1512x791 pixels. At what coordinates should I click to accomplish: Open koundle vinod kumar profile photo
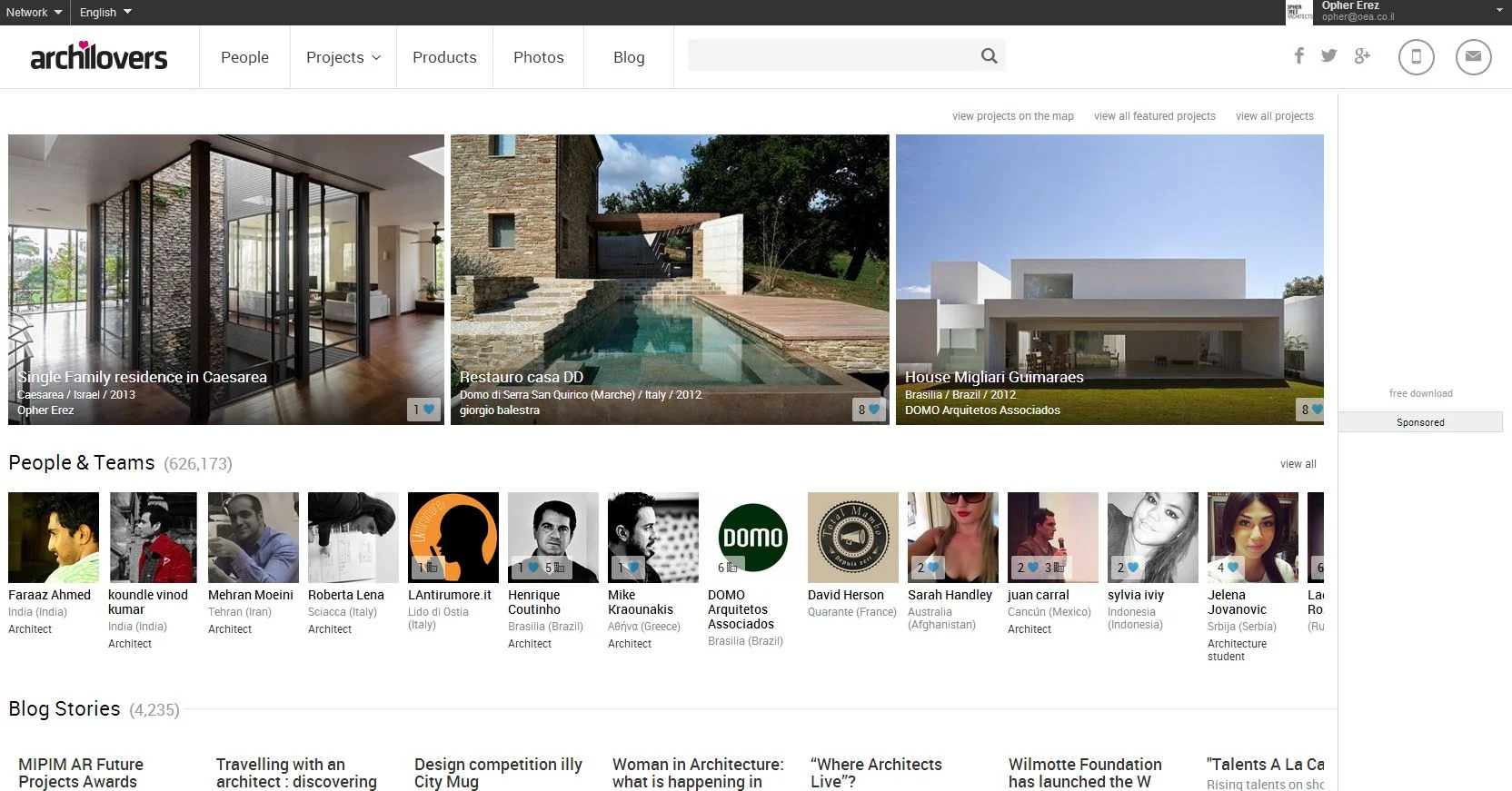[x=154, y=538]
